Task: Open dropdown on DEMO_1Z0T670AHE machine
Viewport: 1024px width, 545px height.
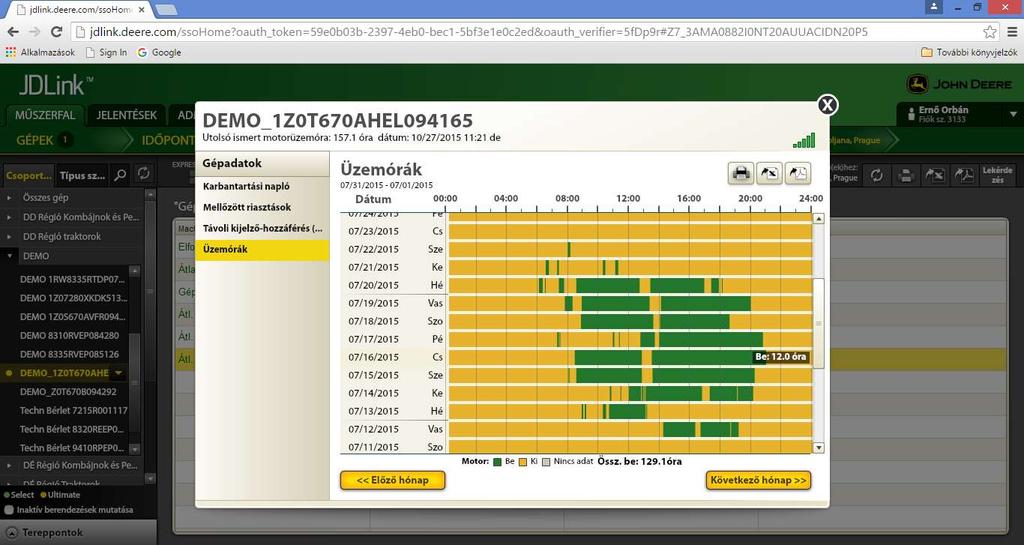Action: 119,373
